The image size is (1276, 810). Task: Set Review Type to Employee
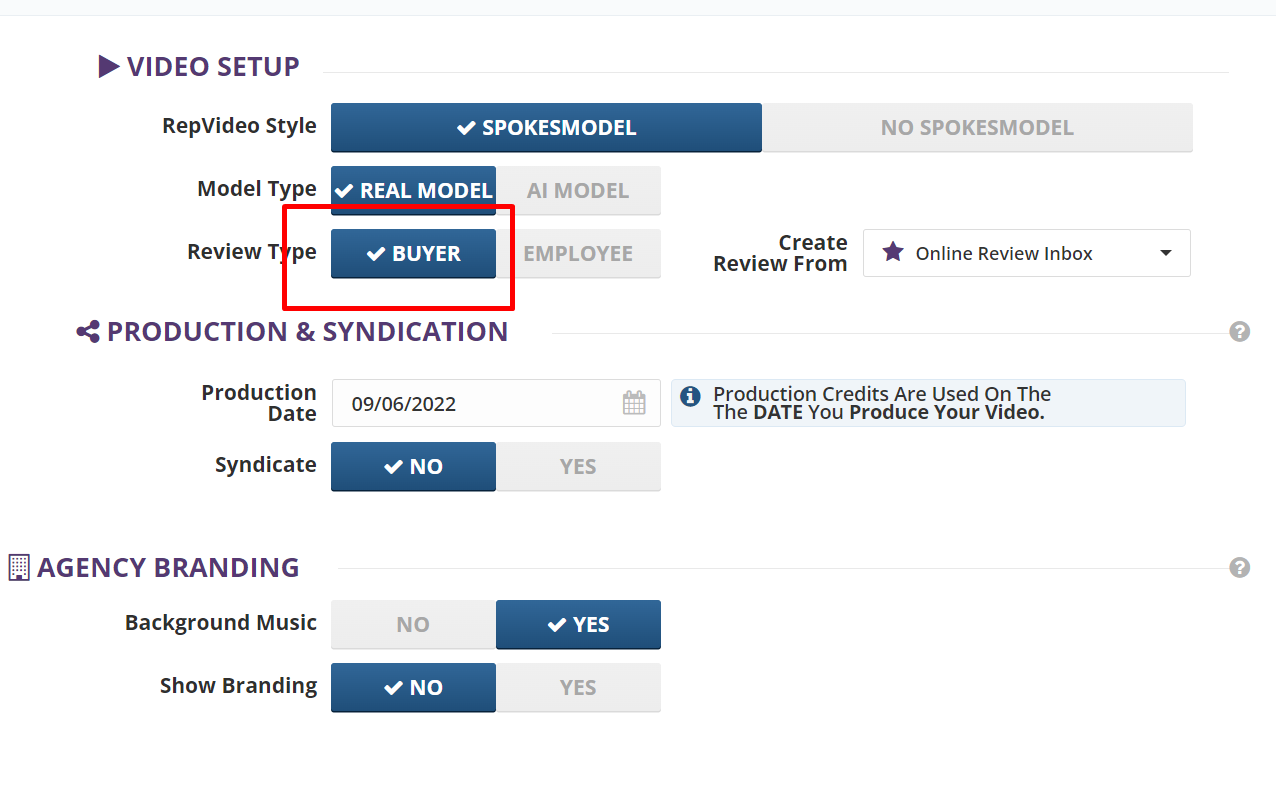[x=578, y=254]
